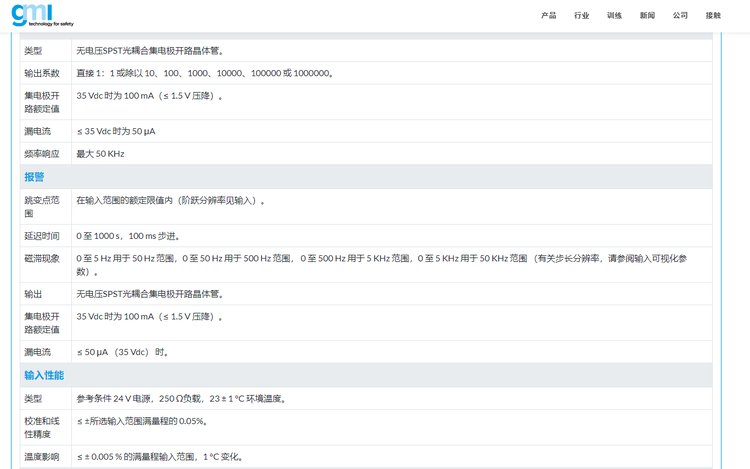
Task: Click the 跳变点范围 row label
Action: tap(42, 207)
